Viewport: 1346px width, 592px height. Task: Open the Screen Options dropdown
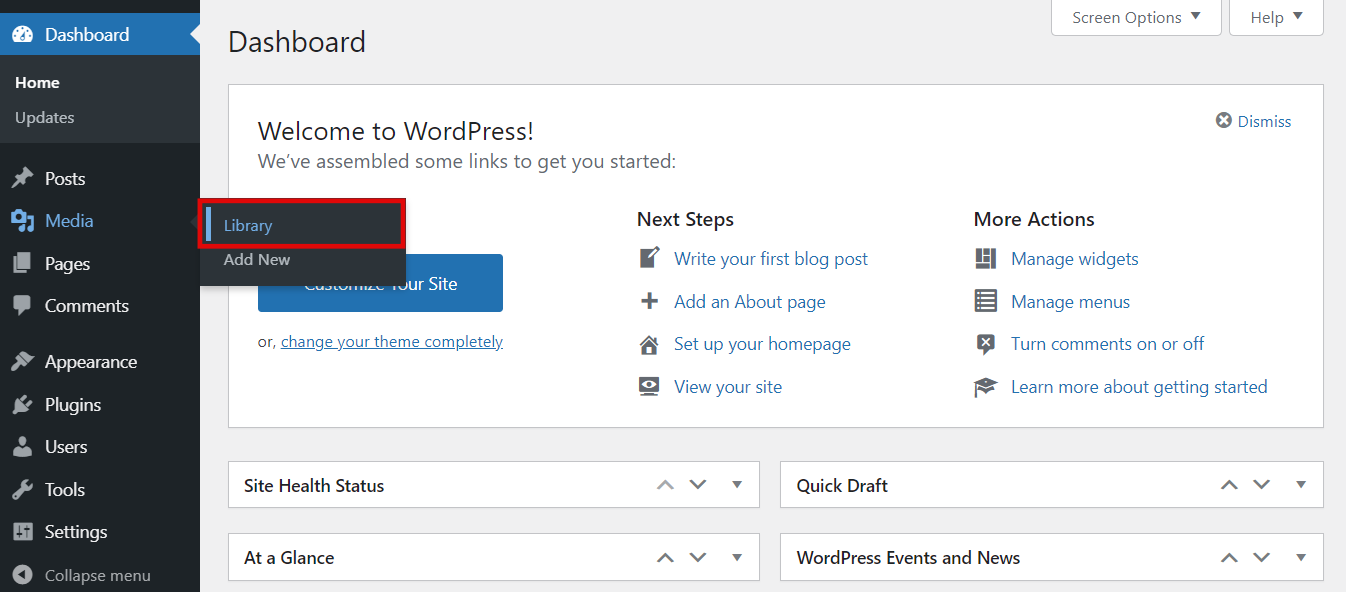pos(1136,17)
